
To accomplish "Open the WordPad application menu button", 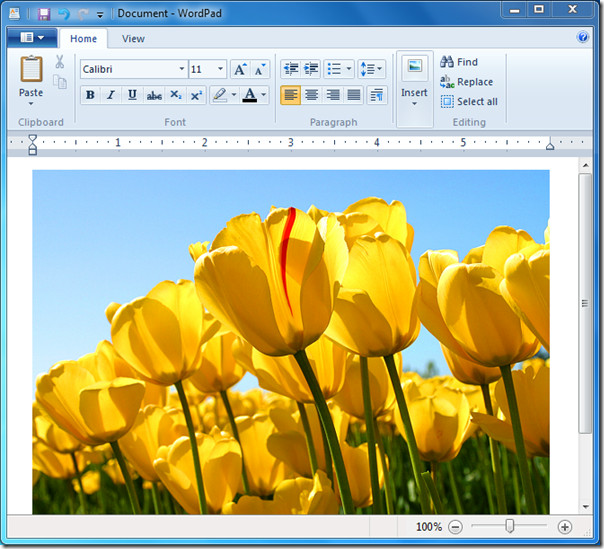I will 31,38.
